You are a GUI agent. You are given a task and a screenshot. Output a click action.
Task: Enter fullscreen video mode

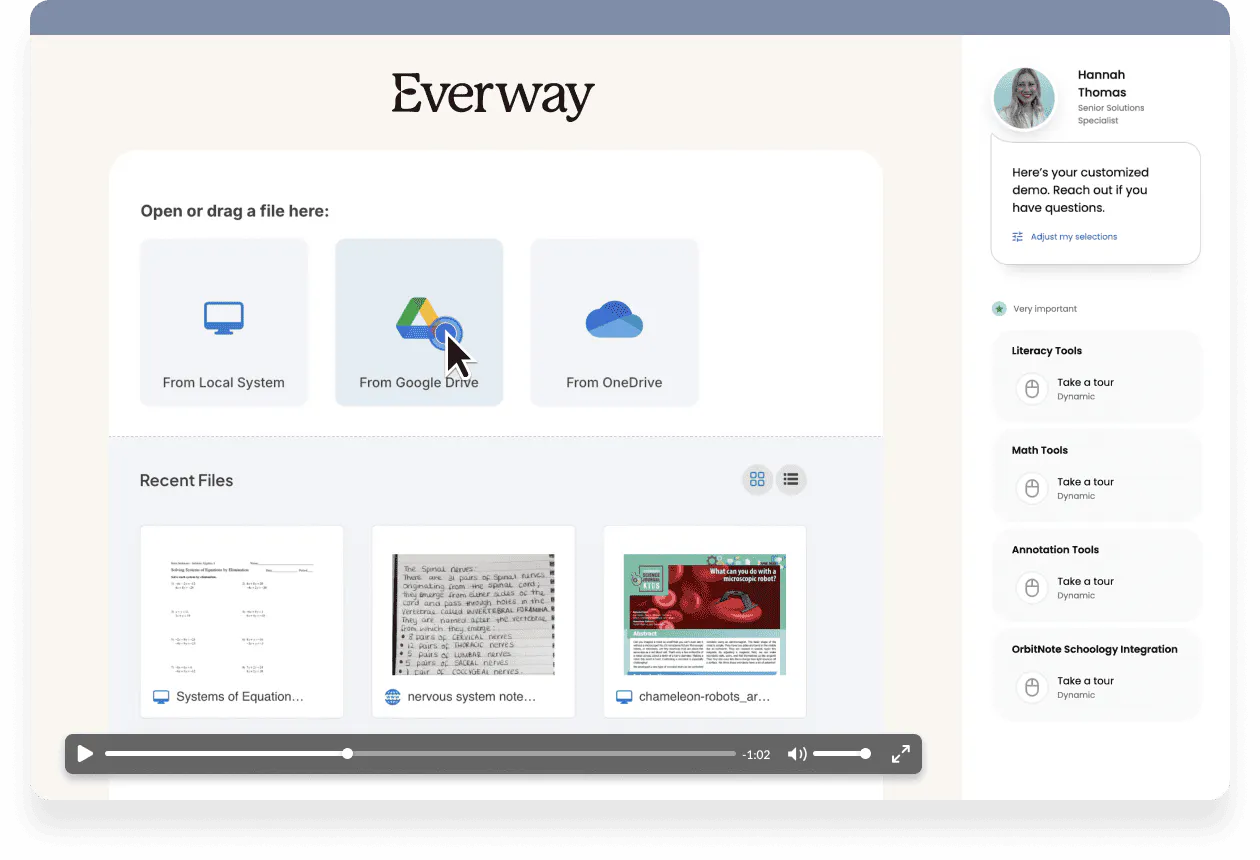click(901, 754)
